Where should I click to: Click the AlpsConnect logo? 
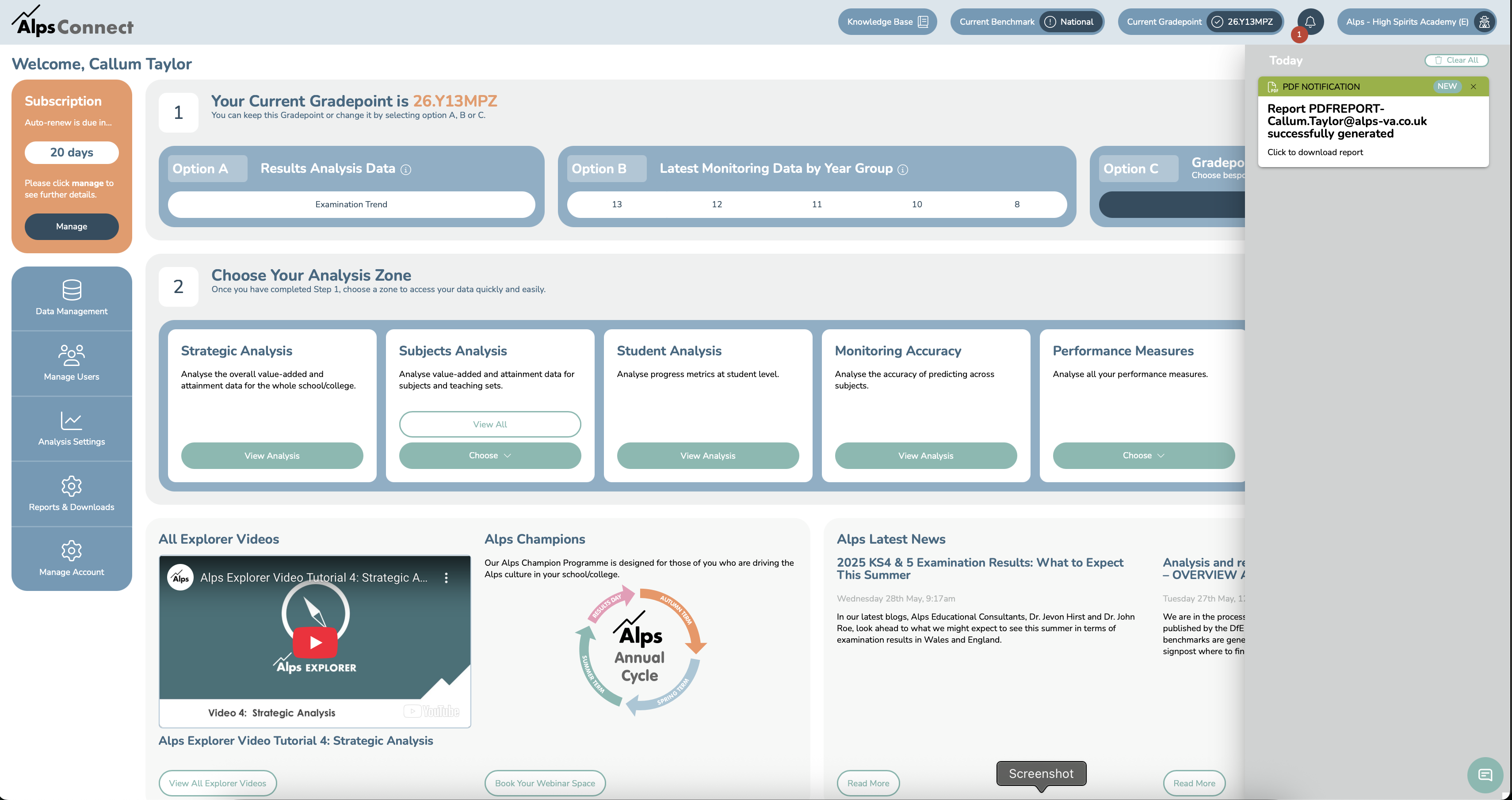coord(73,22)
